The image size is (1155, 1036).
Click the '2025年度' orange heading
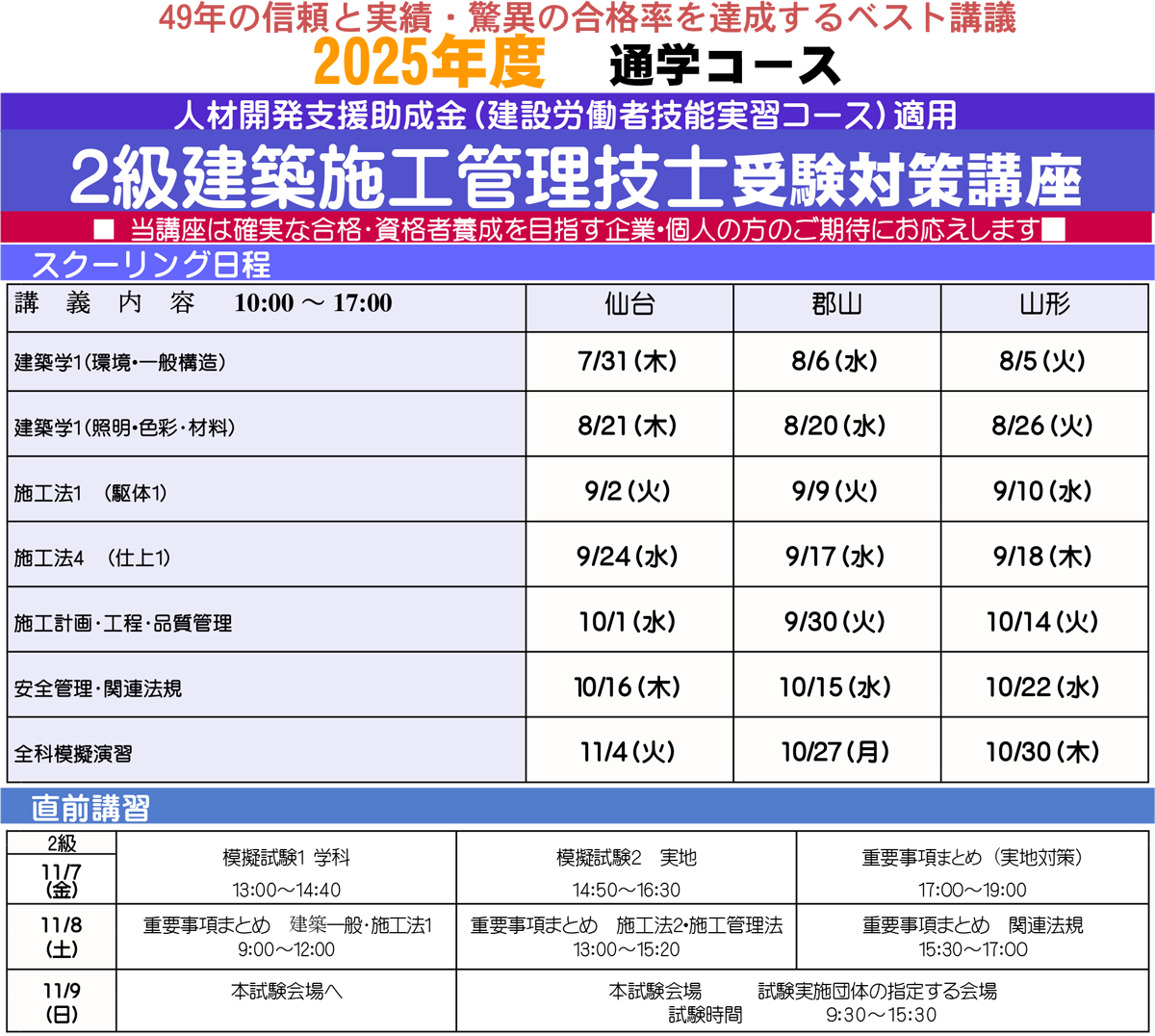428,64
